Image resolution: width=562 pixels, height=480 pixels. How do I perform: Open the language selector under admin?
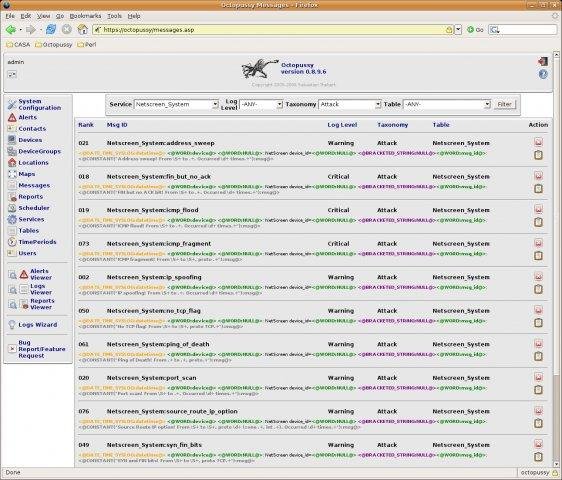[x=12, y=75]
